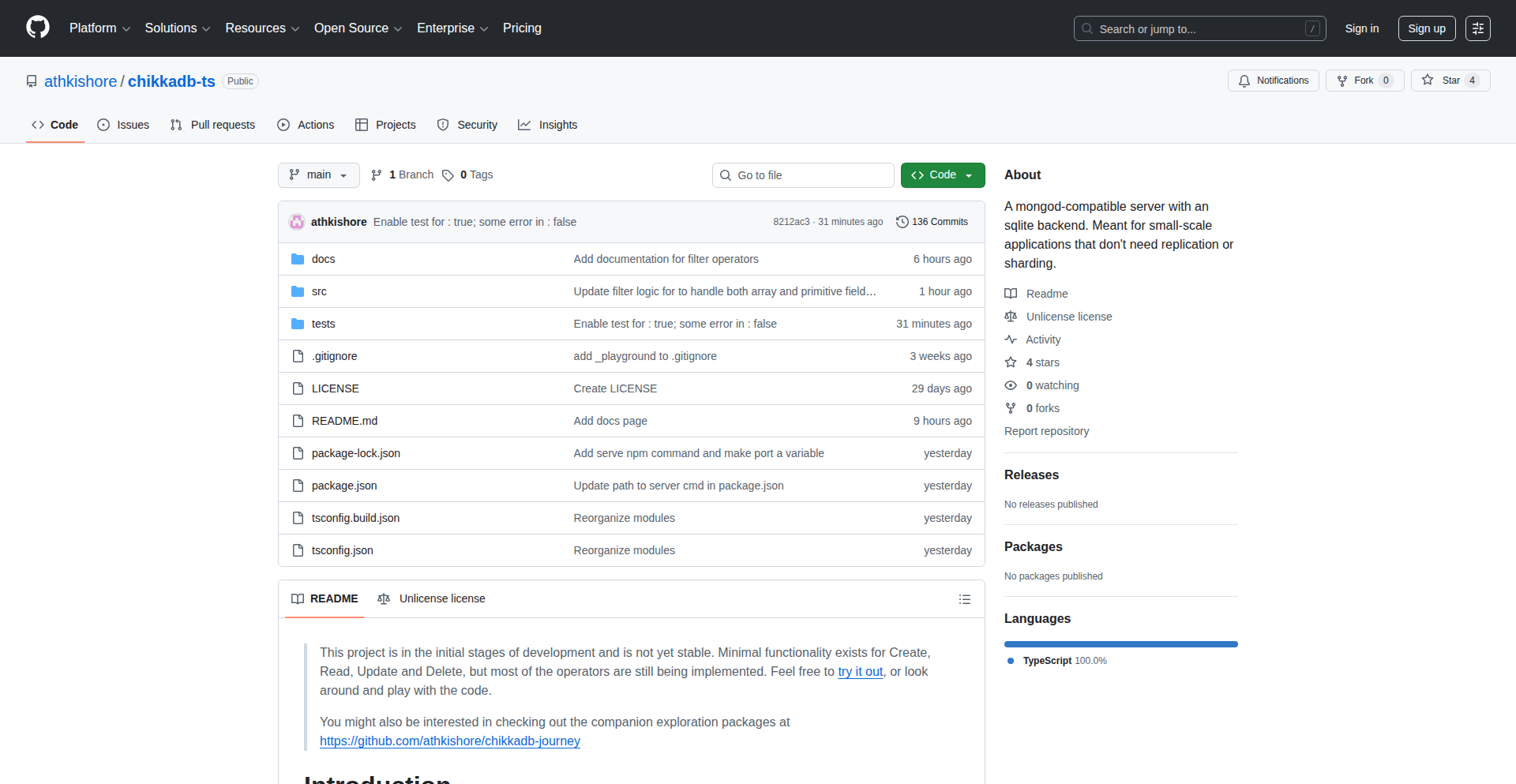Click the README book icon in the sidebar
The width and height of the screenshot is (1516, 784).
pos(1011,293)
